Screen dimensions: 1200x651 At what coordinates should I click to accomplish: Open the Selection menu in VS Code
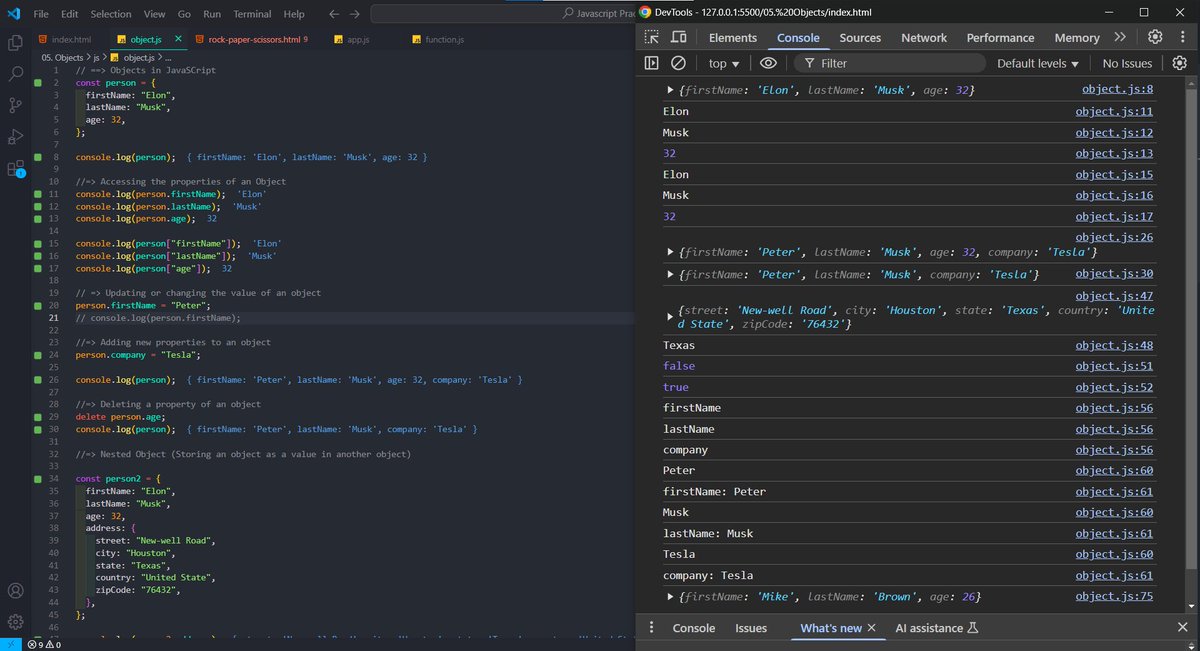pos(110,14)
